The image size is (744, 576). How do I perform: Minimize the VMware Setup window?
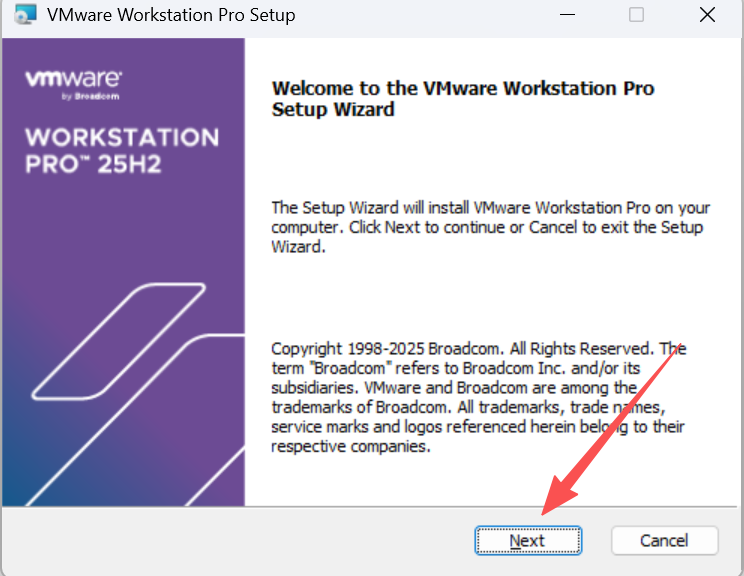pos(567,15)
